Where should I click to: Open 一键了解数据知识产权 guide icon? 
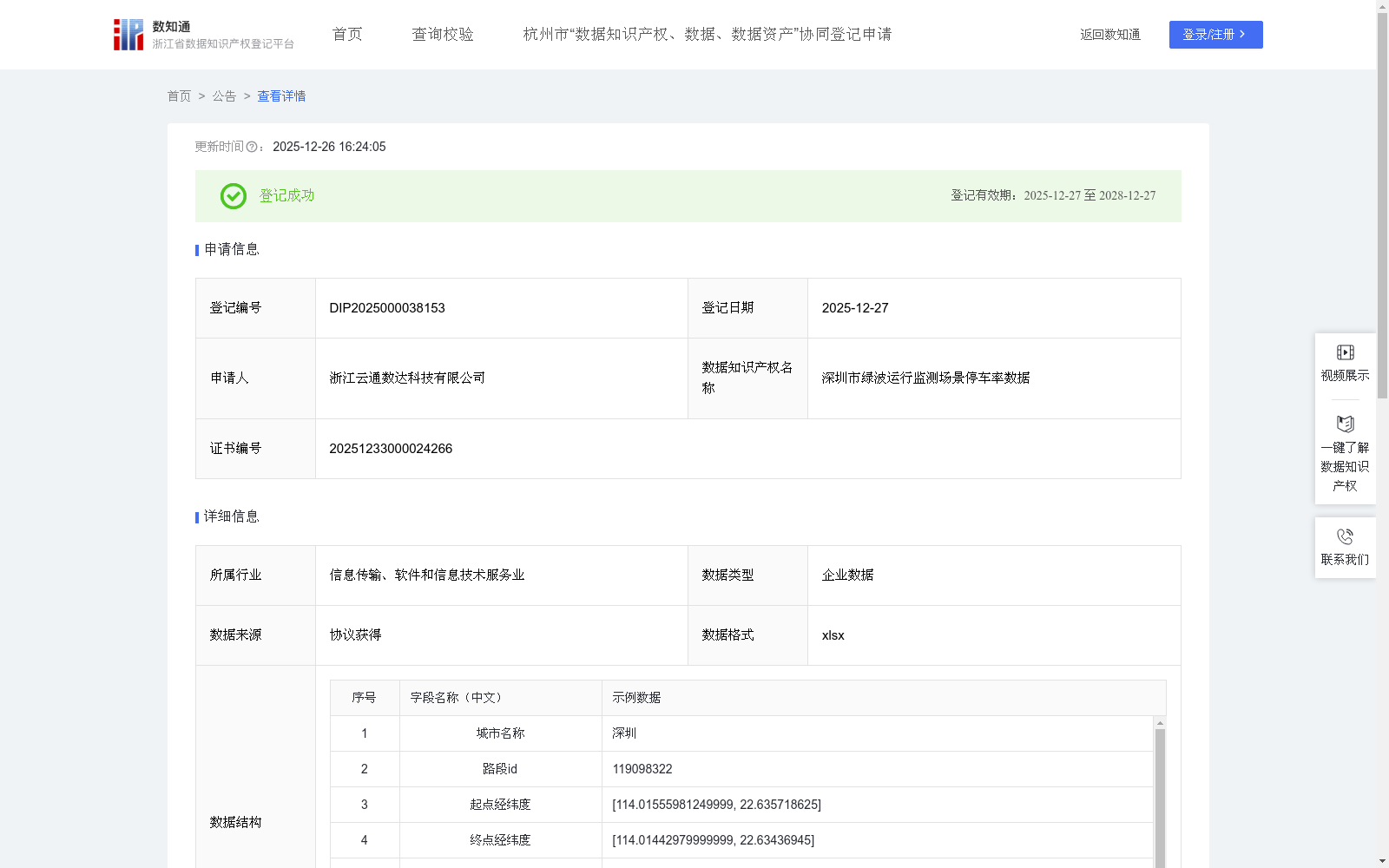(x=1345, y=424)
